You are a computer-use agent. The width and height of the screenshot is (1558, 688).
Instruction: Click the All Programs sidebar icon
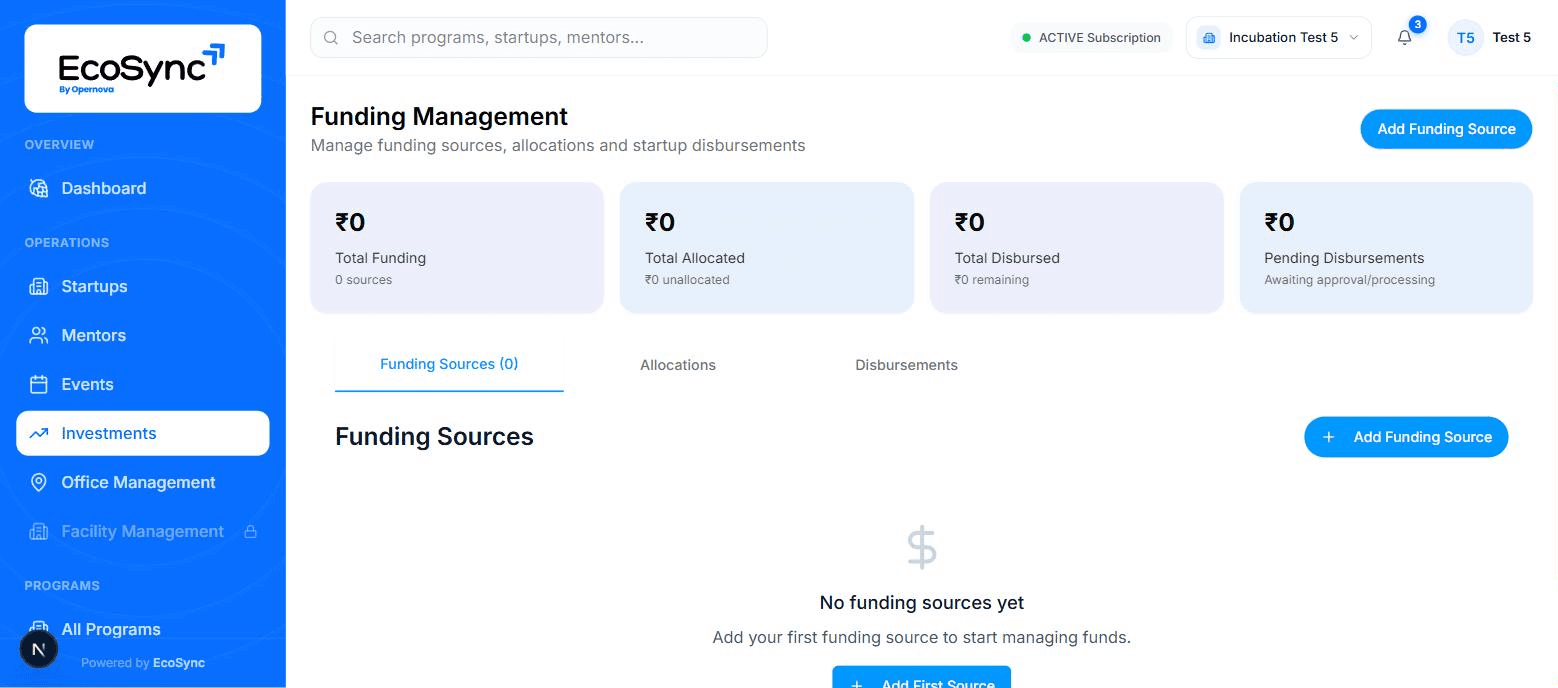[x=39, y=629]
